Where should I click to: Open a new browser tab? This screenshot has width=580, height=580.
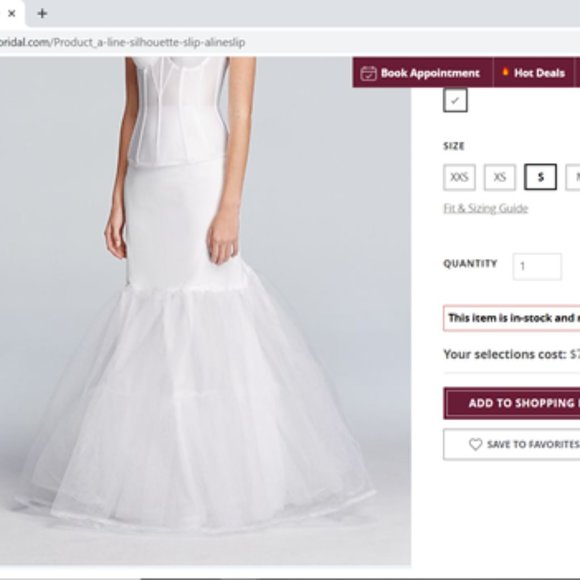[42, 14]
